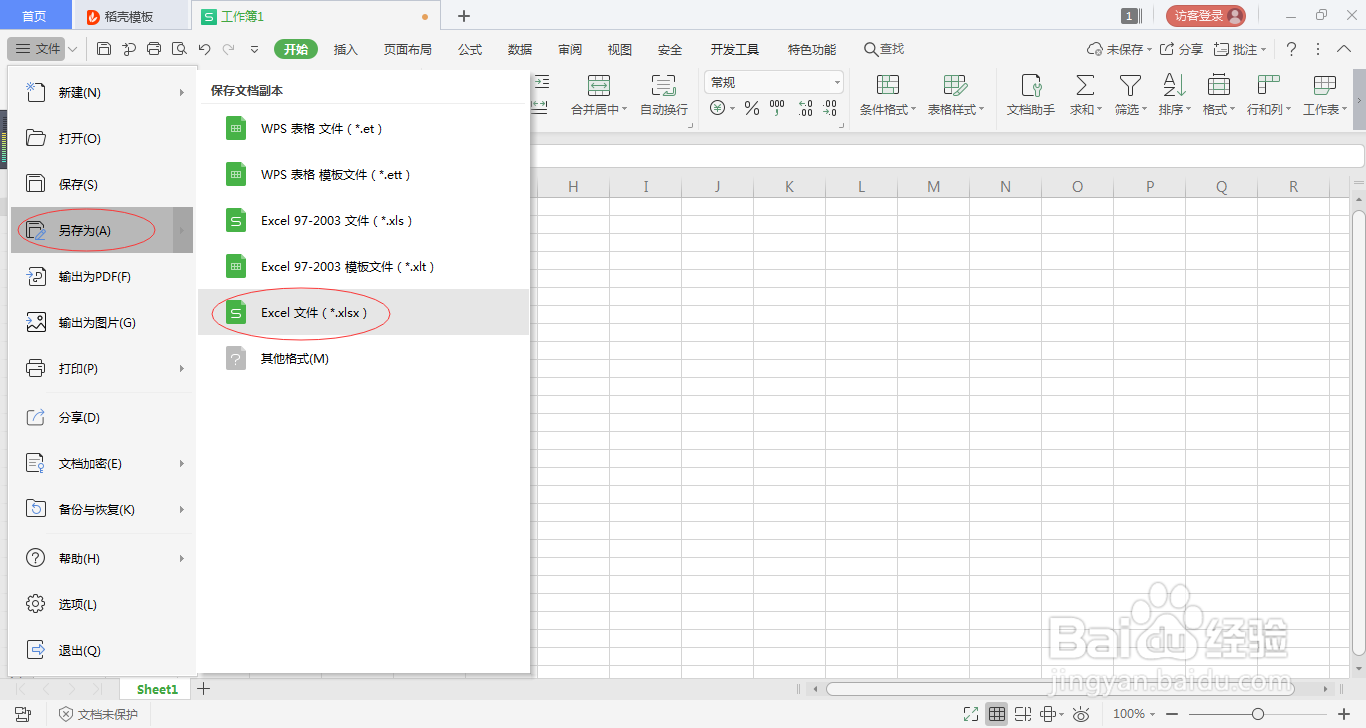1366x728 pixels.
Task: Click the document unprotected (文档未保护) status
Action: (98, 714)
